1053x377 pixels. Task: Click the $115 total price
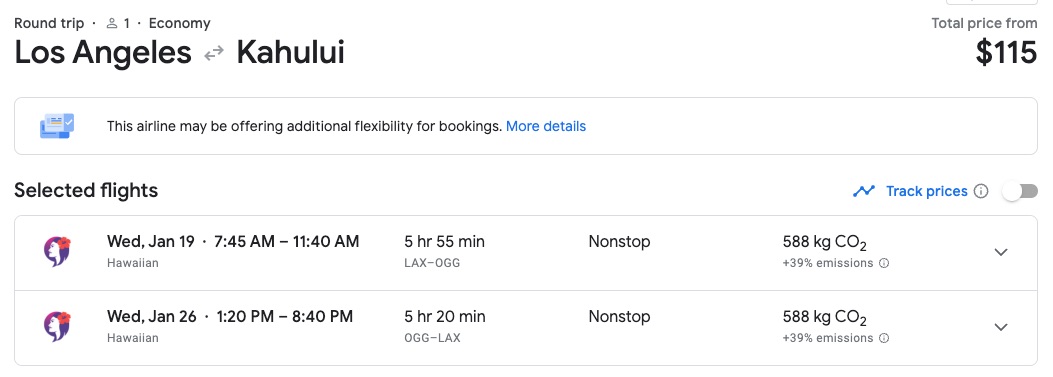click(1006, 53)
